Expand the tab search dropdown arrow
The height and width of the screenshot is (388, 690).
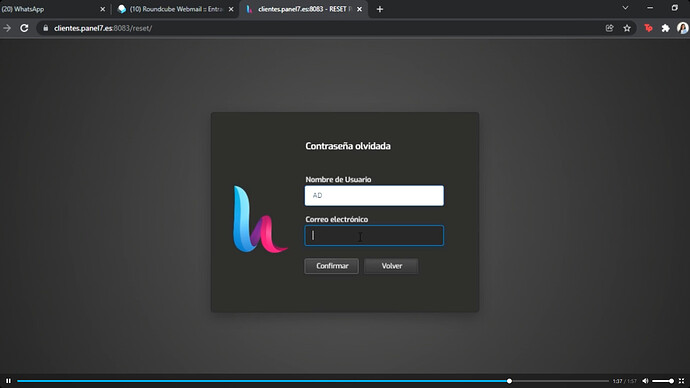click(x=625, y=8)
